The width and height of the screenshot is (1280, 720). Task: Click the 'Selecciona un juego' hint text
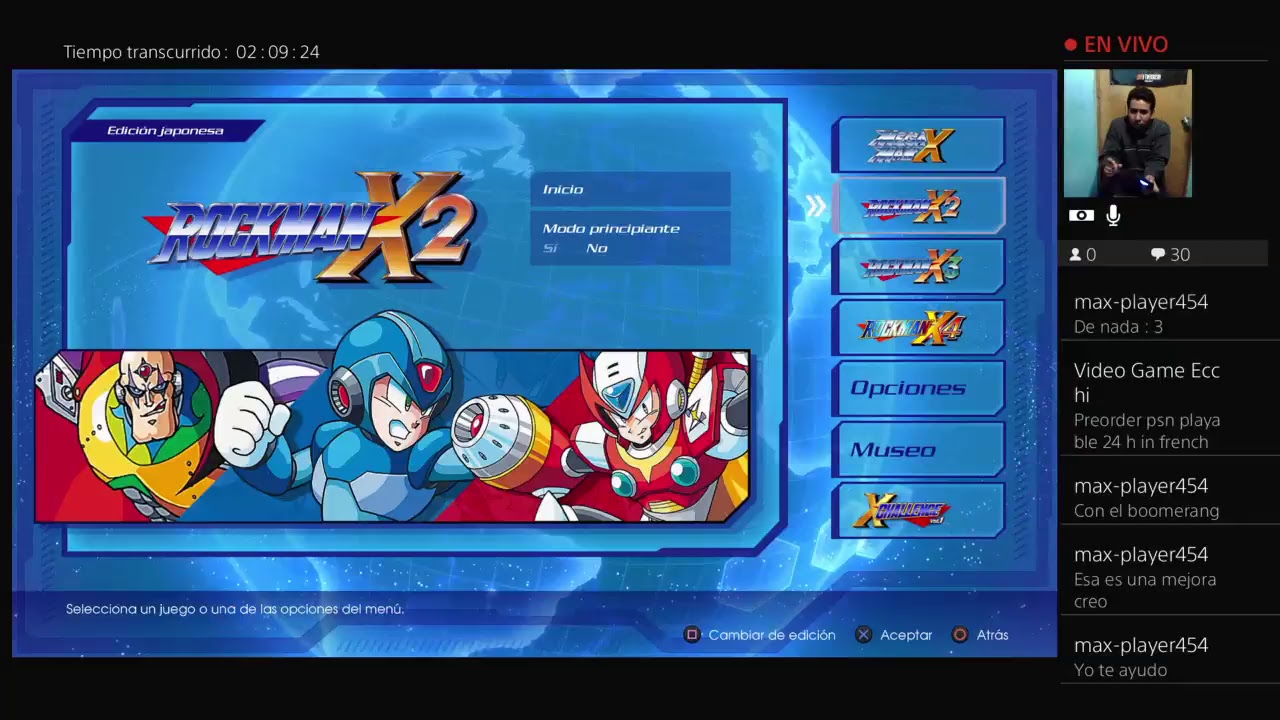pos(235,609)
